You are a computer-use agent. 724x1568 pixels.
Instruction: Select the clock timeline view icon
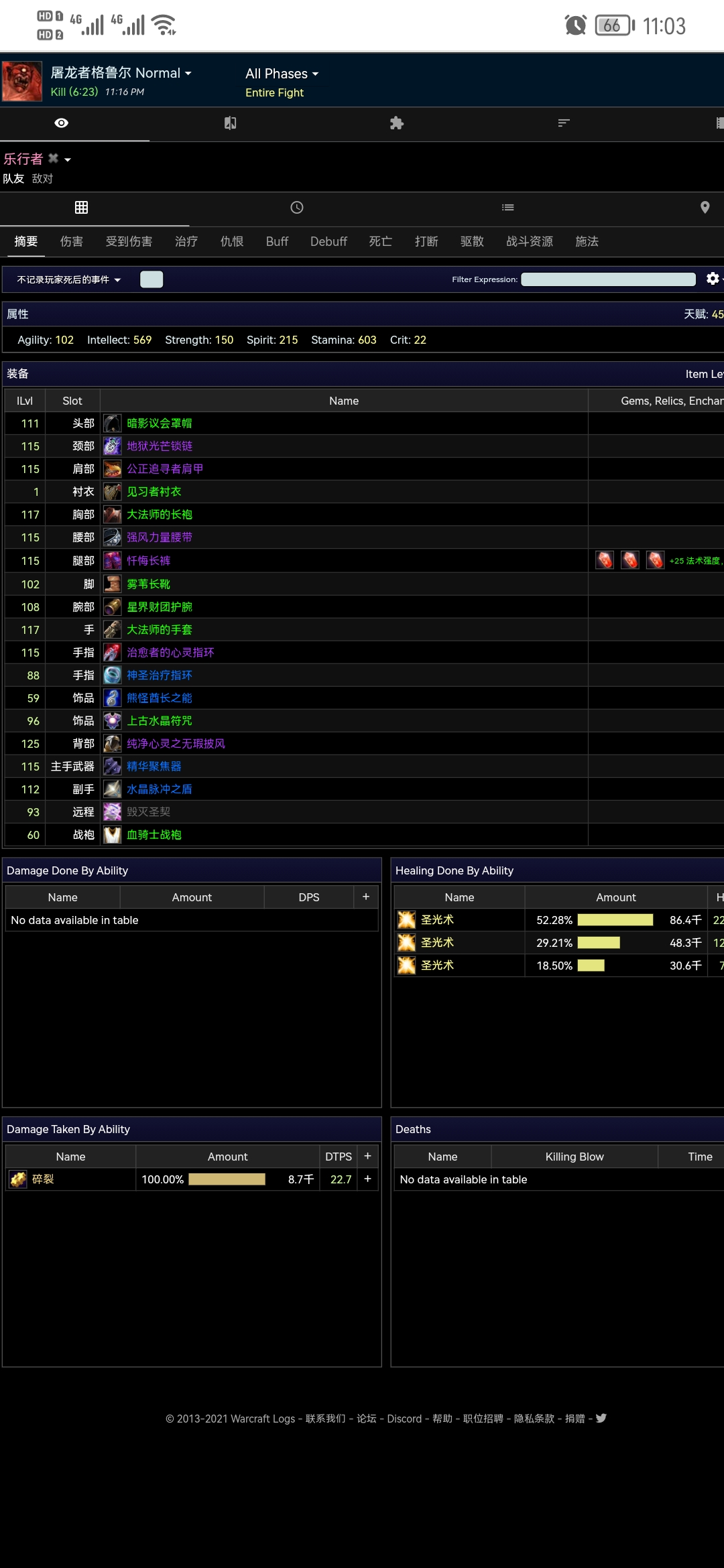297,208
